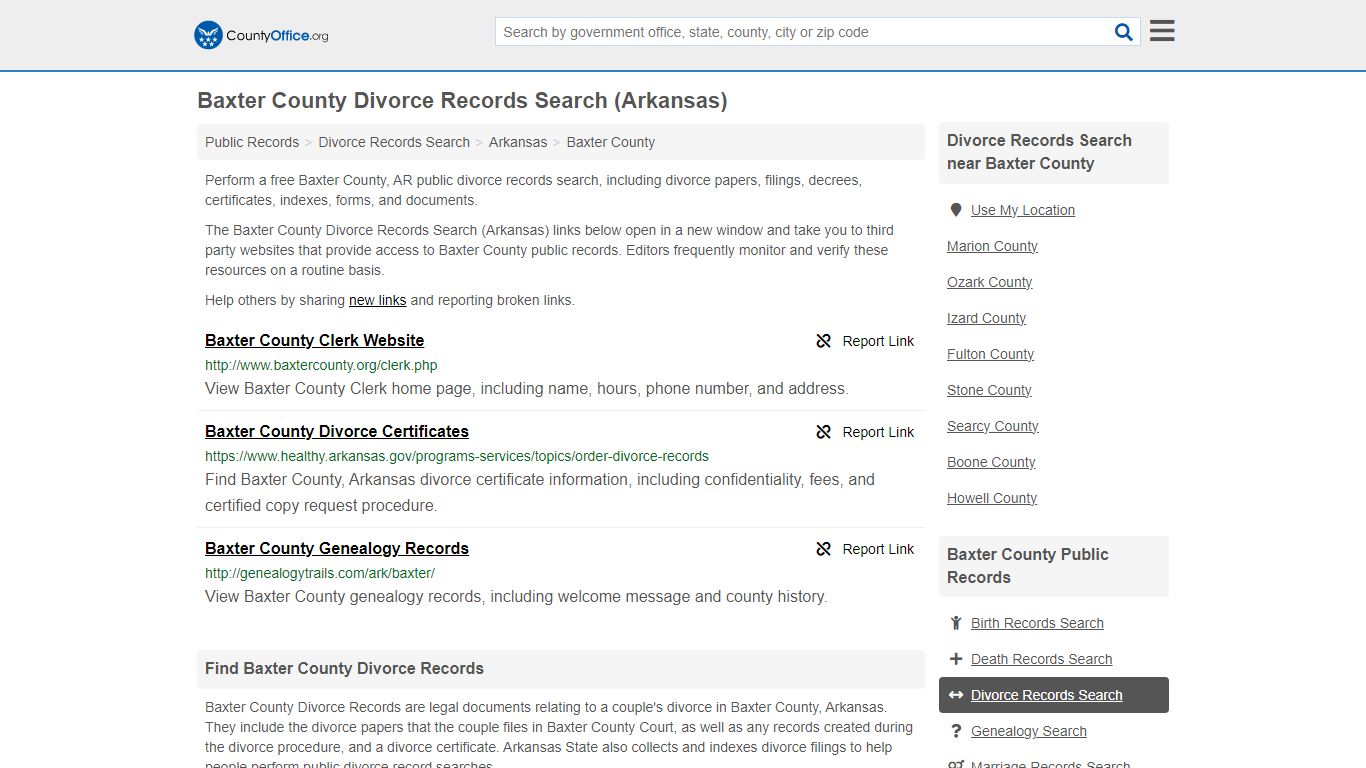Click the location pin icon
1366x768 pixels.
click(x=956, y=210)
